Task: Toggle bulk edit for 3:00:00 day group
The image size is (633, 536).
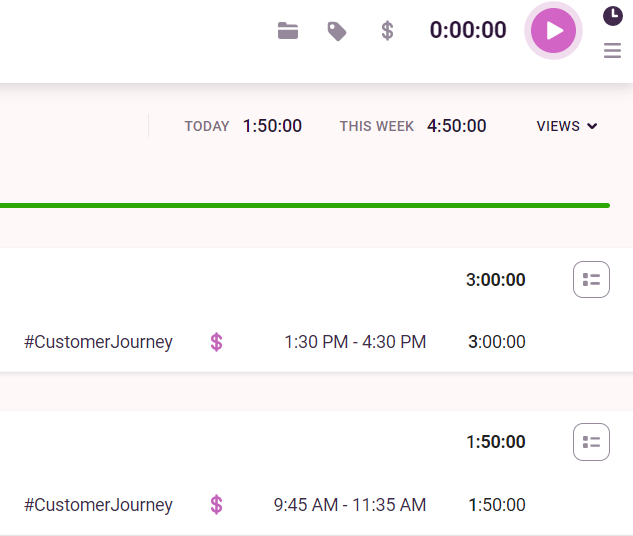Action: coord(591,279)
